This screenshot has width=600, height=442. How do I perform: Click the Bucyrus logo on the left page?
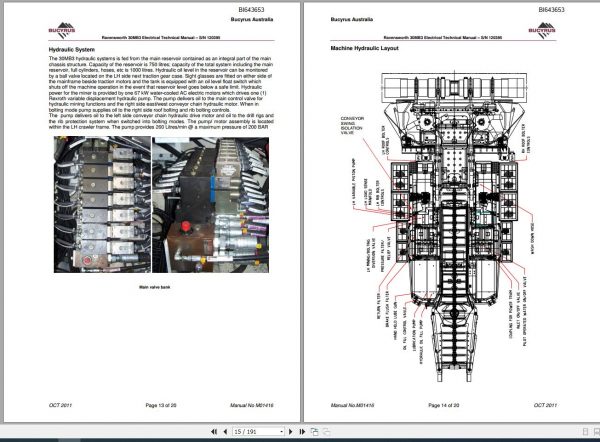click(62, 30)
